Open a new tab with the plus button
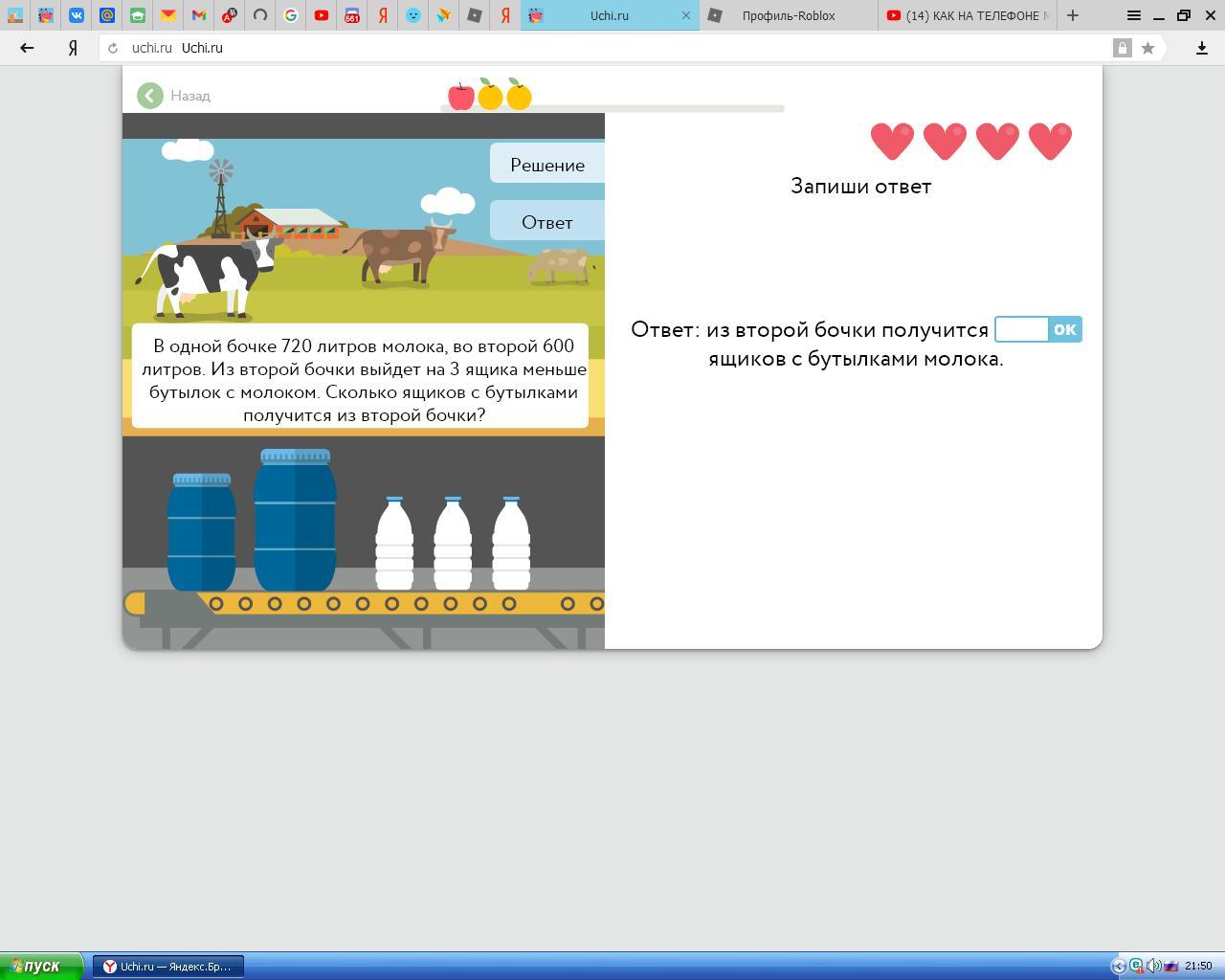 (1073, 15)
